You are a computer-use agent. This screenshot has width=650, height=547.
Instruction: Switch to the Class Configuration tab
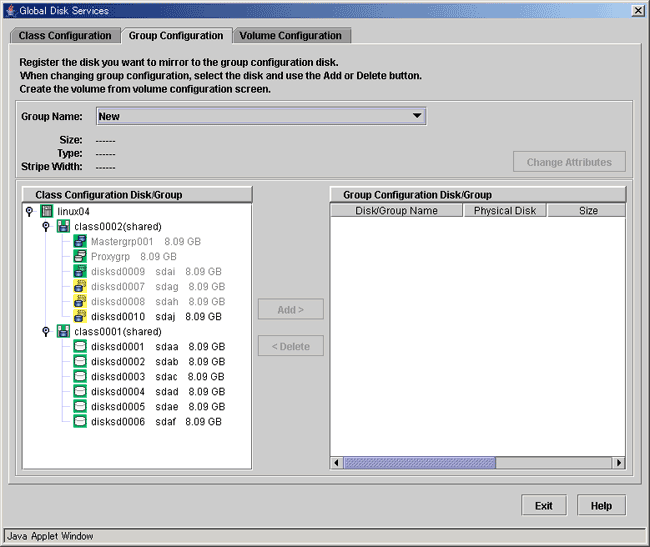point(65,36)
